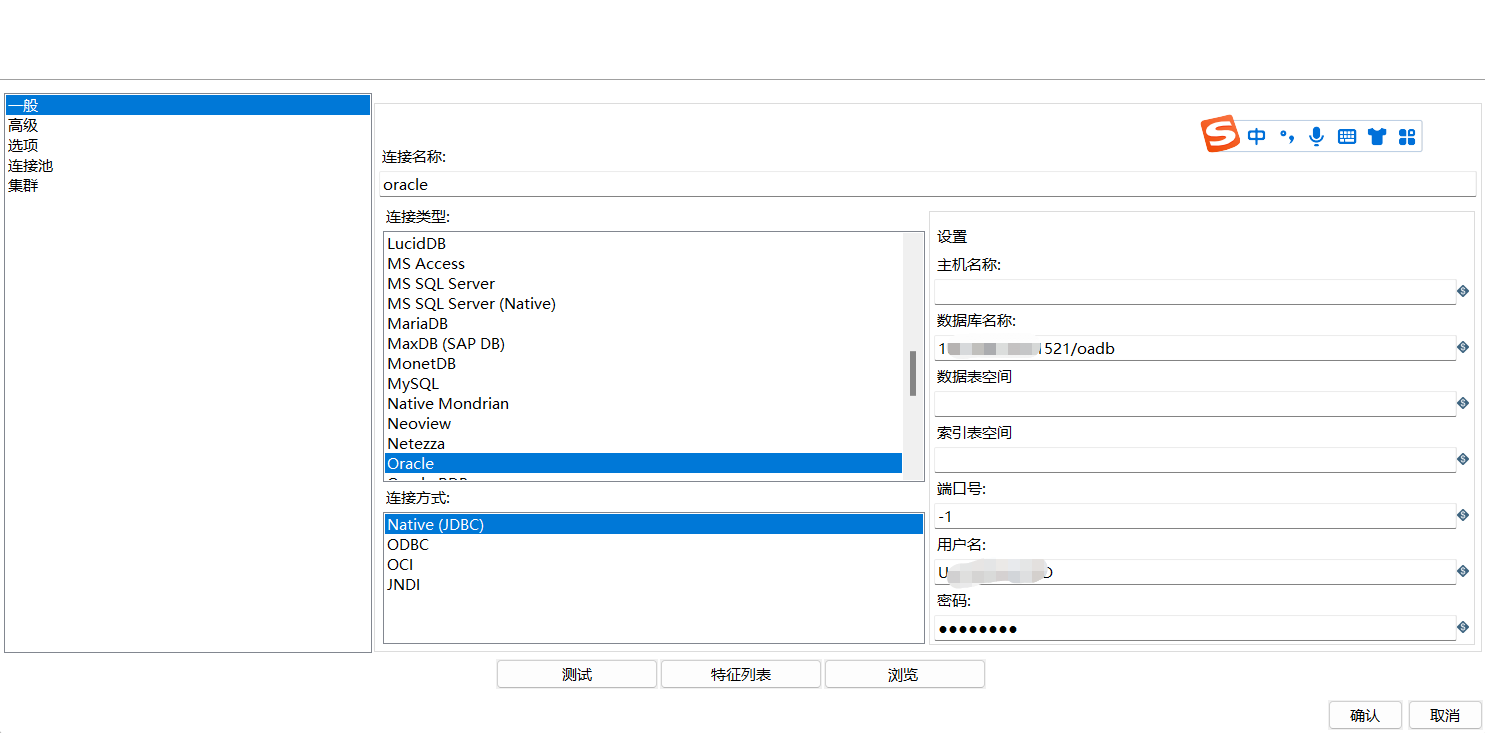Select MonetDB connection type
Image resolution: width=1485 pixels, height=733 pixels.
[643, 364]
